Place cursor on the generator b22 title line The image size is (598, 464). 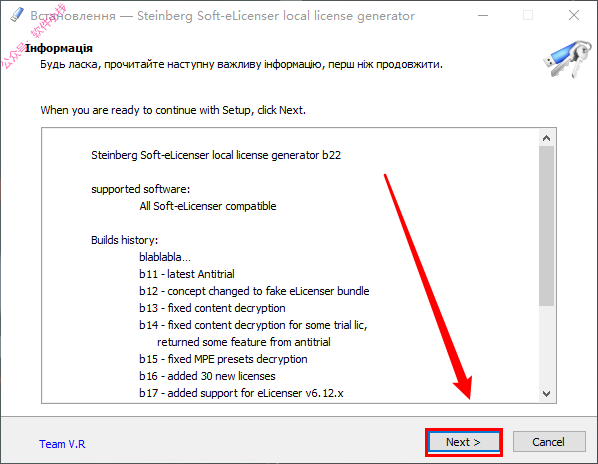[x=216, y=155]
